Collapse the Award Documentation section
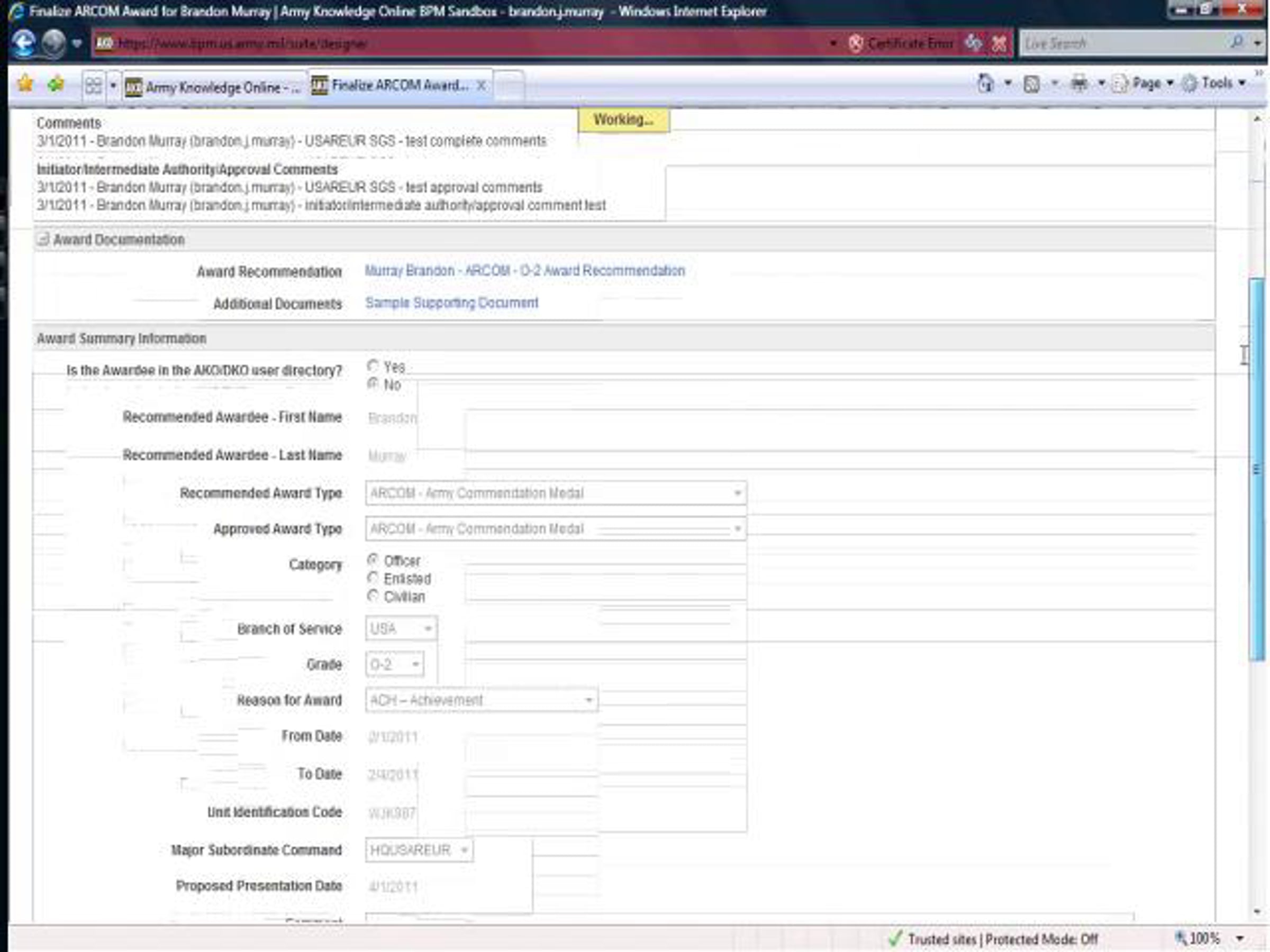 pos(43,239)
